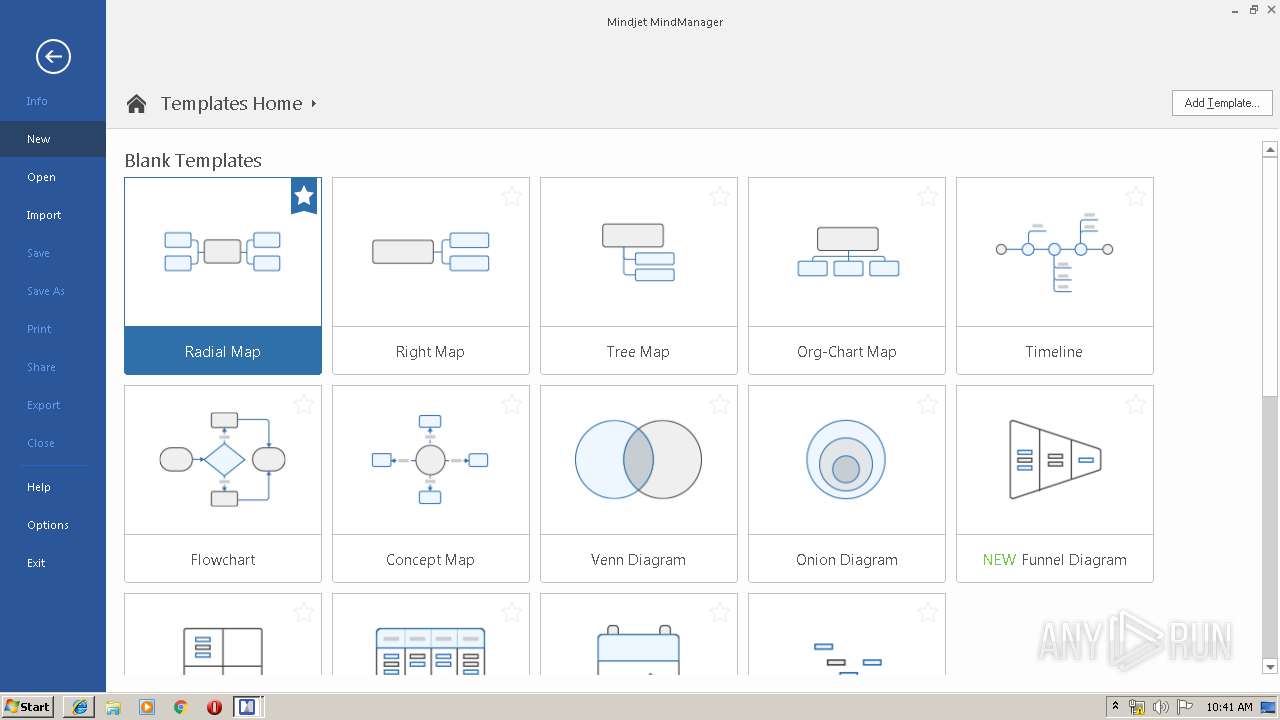Launch Chrome from the taskbar
The image size is (1280, 720).
180,707
